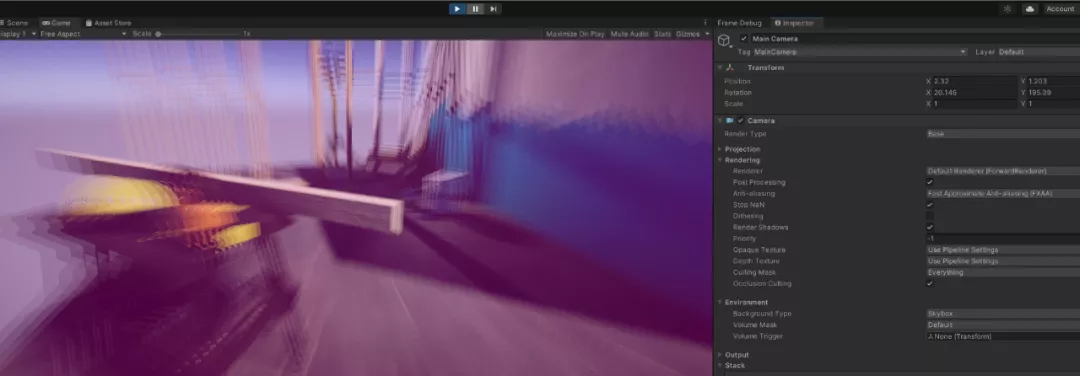
Task: Click the Step frame forward icon
Action: (493, 9)
